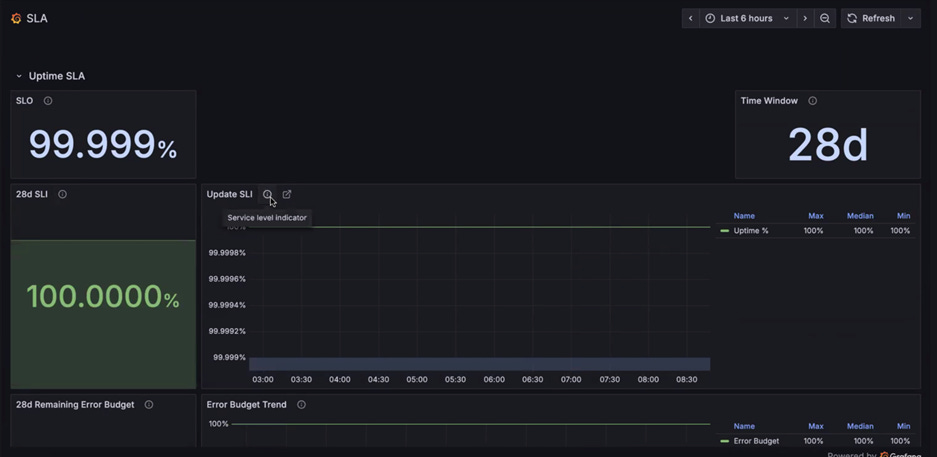Click the Uptime % series color swatch
Screen dimensions: 937x457
click(x=725, y=231)
